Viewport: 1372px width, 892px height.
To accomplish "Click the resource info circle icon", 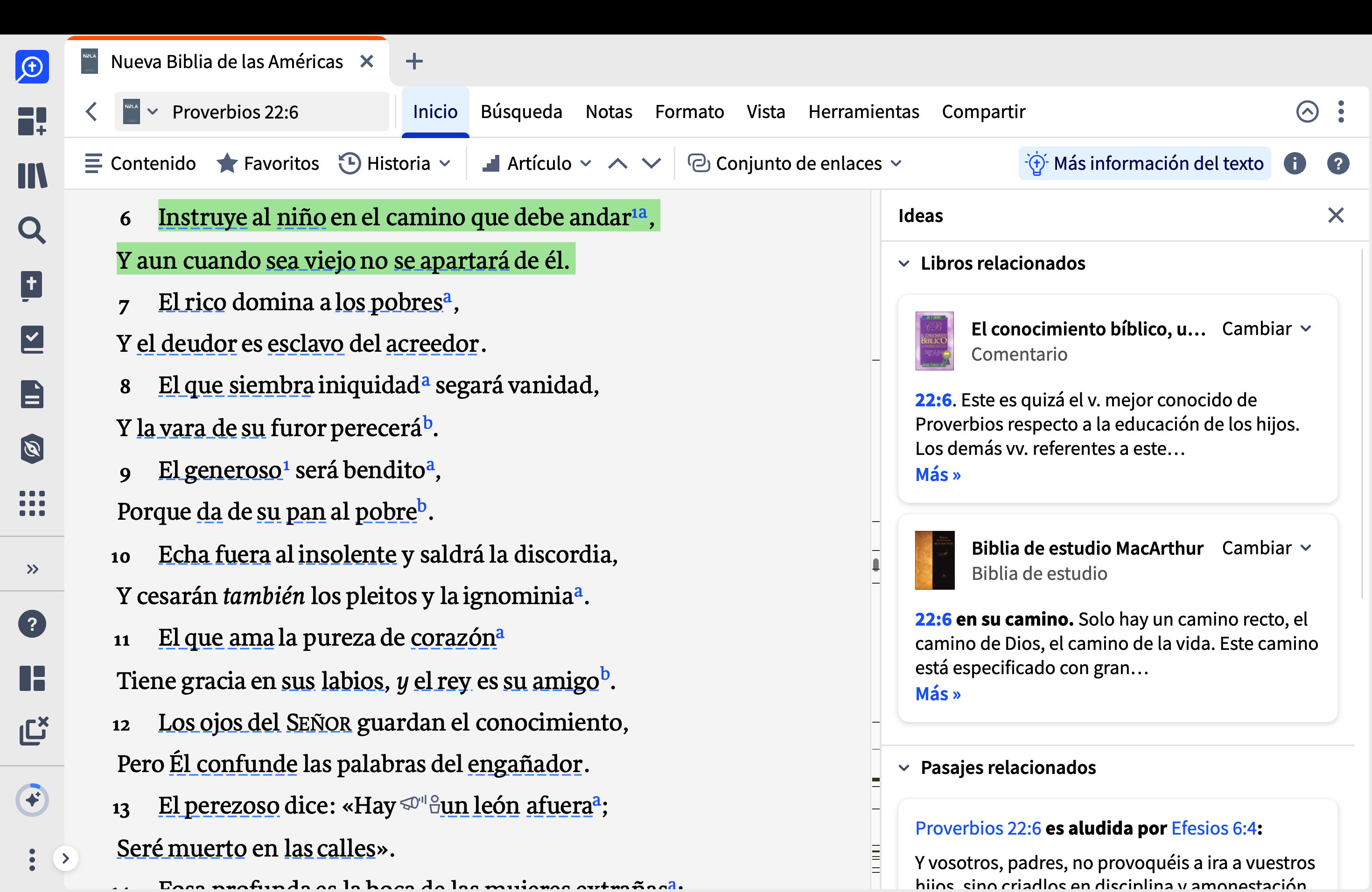I will pos(1295,164).
